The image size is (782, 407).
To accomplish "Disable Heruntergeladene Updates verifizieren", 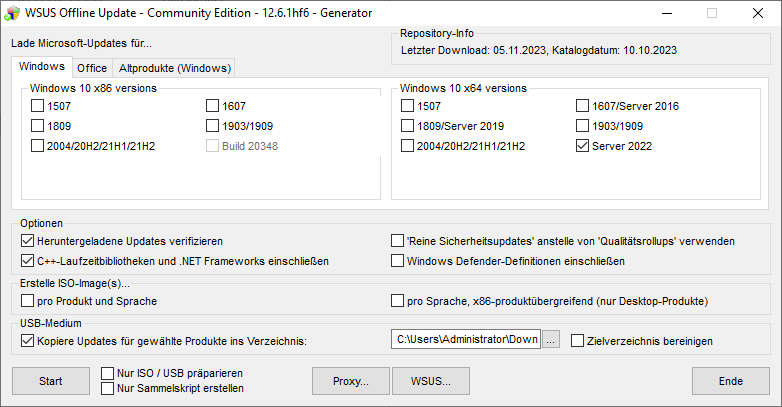I will point(27,241).
